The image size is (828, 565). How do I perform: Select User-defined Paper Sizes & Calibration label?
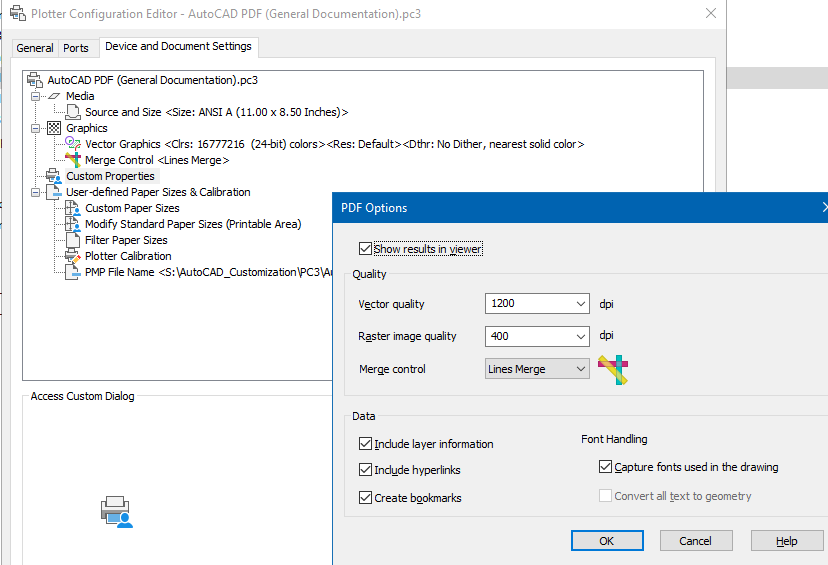(x=158, y=192)
